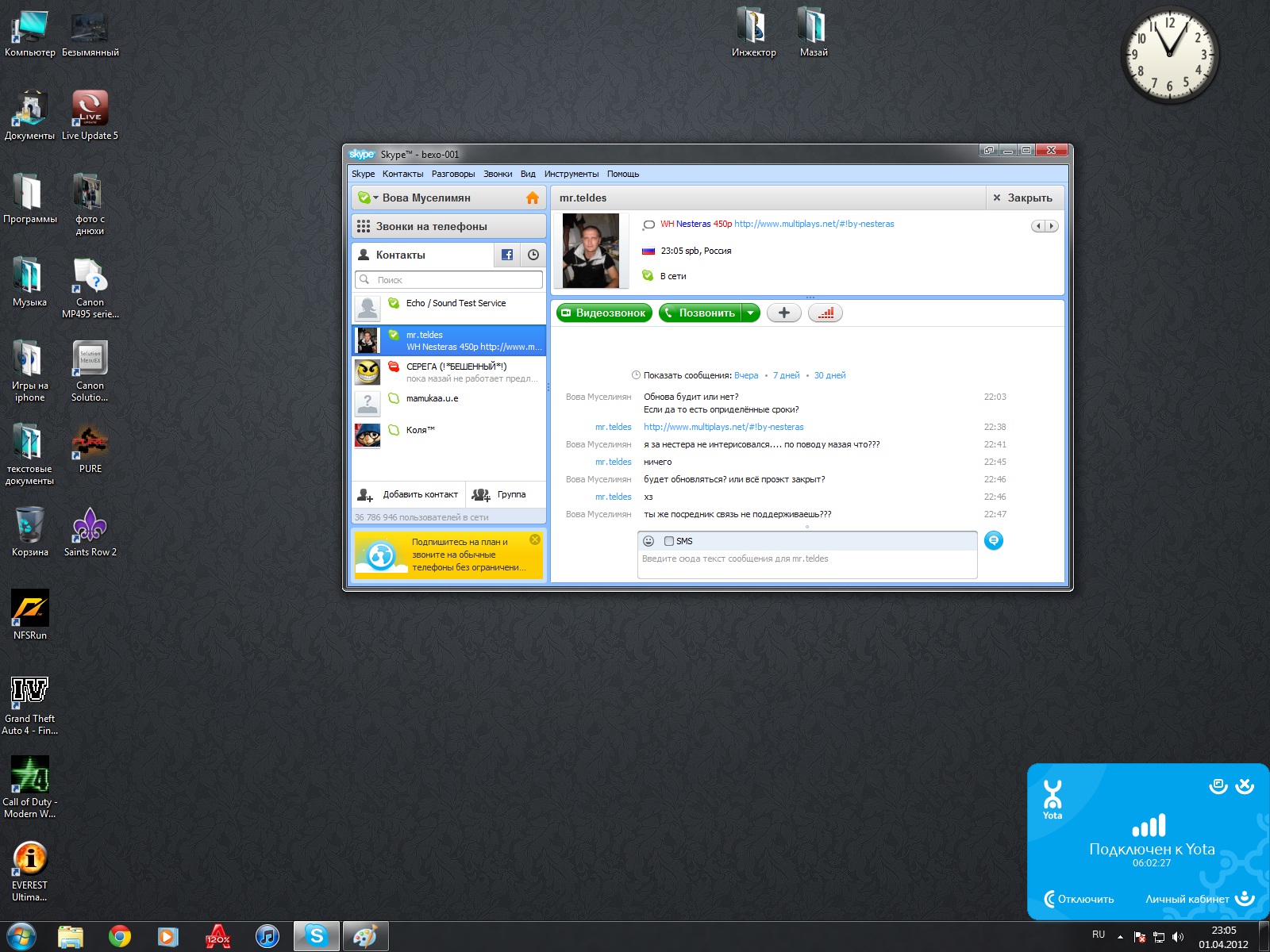The width and height of the screenshot is (1270, 952).
Task: Close the yellow subscription promo banner
Action: [535, 539]
